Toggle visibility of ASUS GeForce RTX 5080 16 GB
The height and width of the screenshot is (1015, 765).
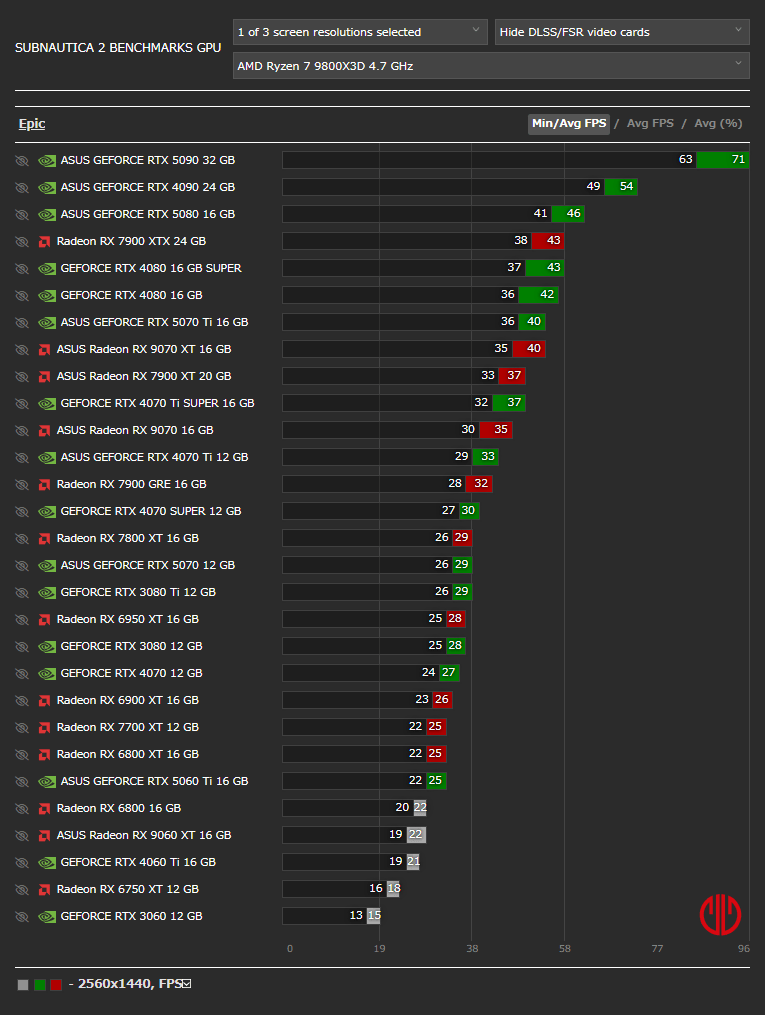pos(22,215)
